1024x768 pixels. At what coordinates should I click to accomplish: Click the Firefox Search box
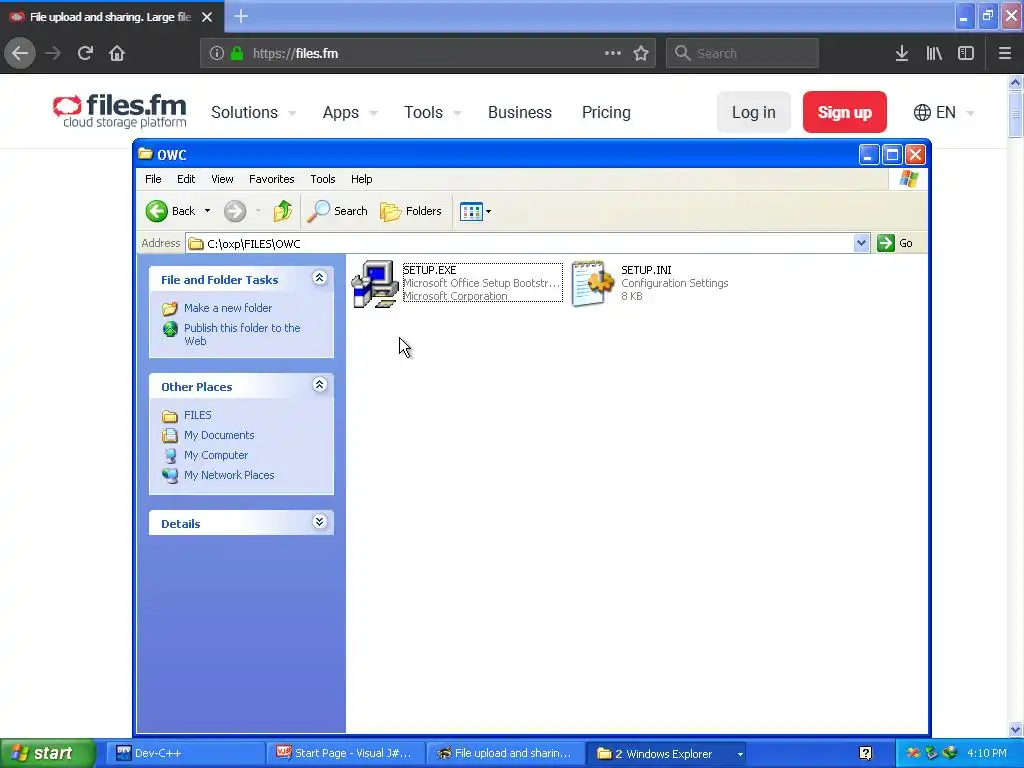[742, 53]
